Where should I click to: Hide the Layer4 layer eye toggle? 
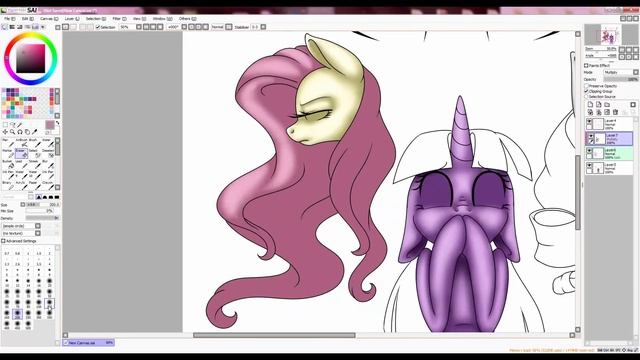[589, 122]
